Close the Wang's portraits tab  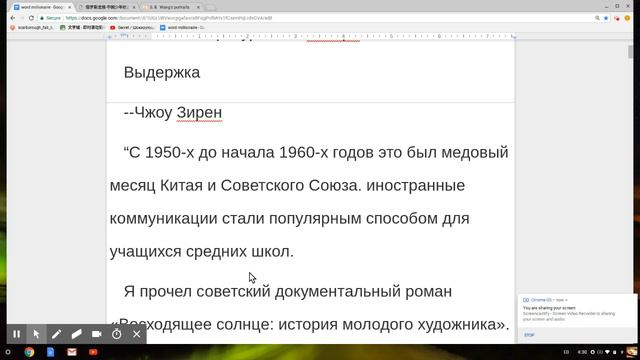(198, 7)
